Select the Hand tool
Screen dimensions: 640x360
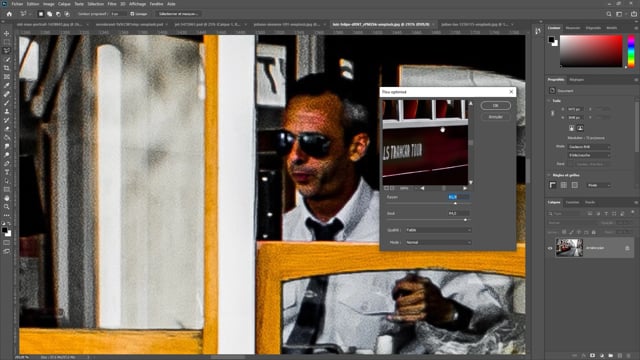7,198
